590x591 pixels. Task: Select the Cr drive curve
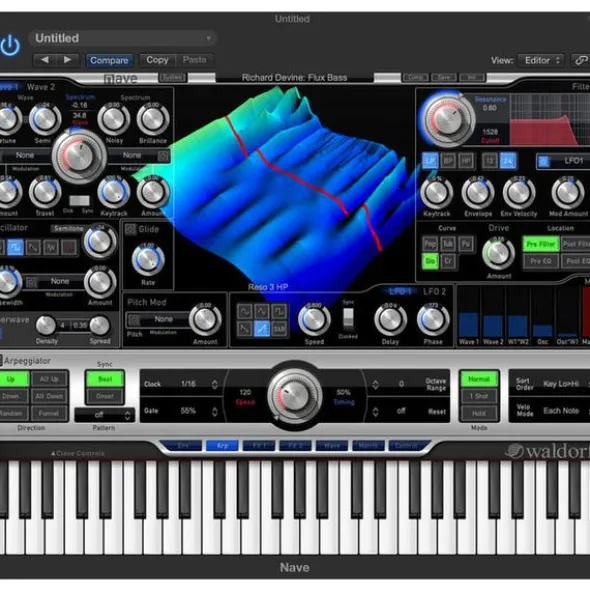tap(448, 261)
